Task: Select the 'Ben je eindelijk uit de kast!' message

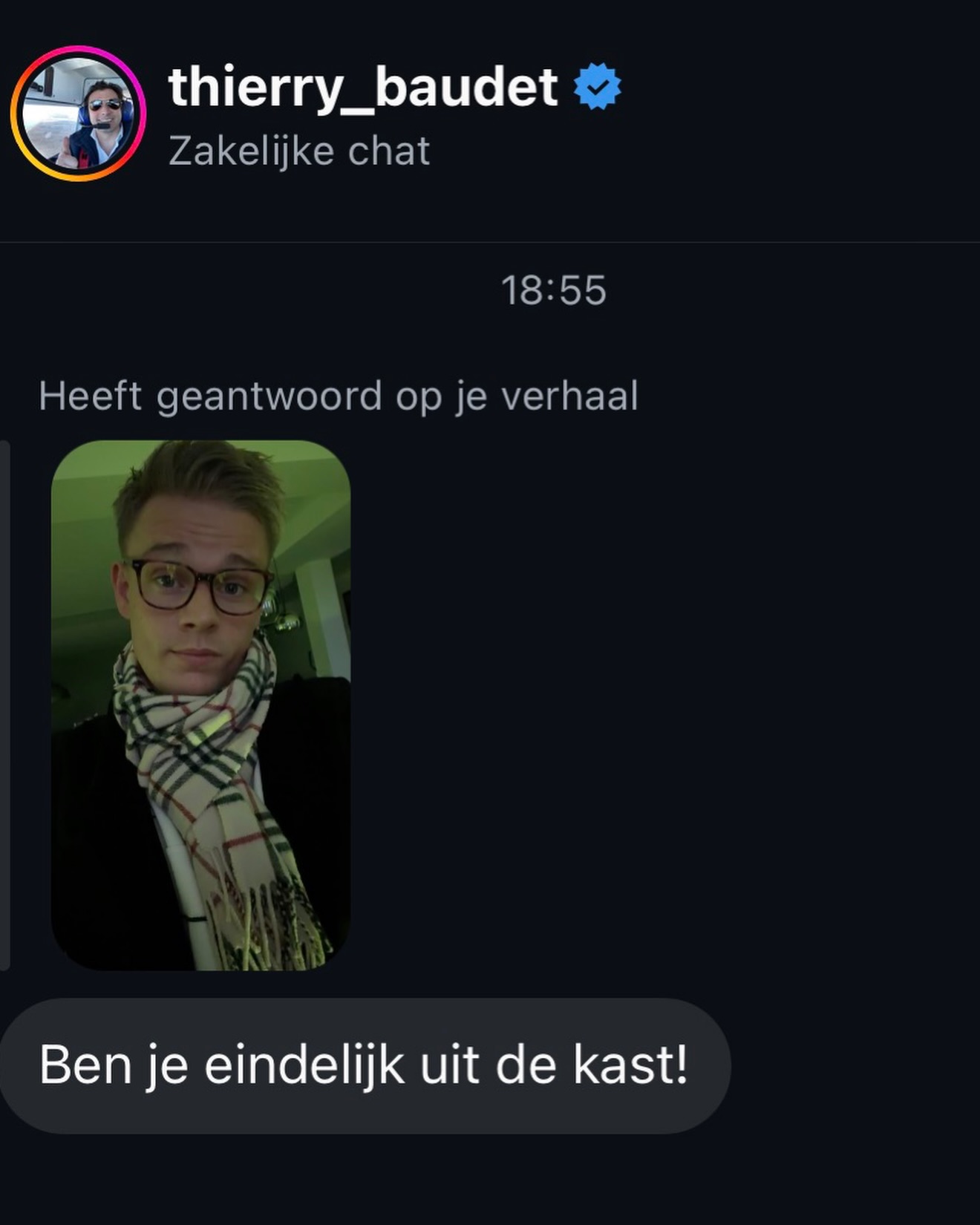Action: [x=364, y=1065]
